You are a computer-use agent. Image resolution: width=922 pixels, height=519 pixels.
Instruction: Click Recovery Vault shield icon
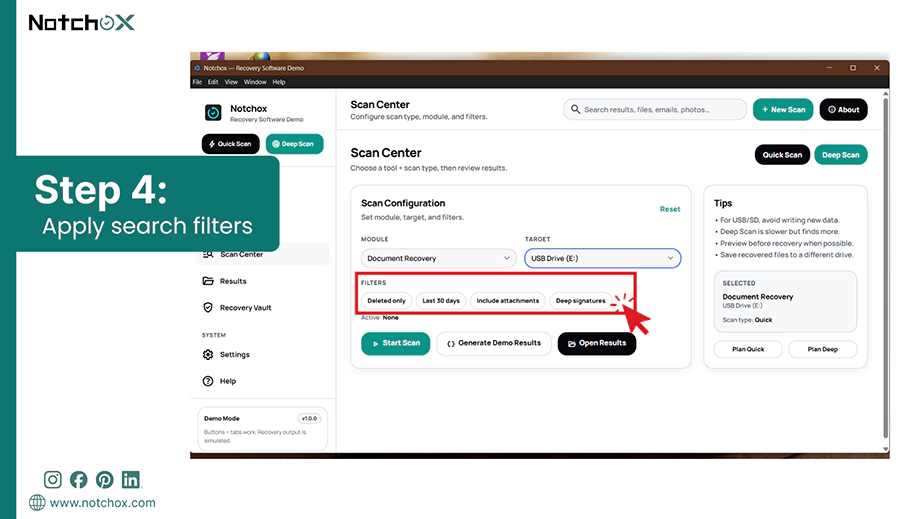208,307
